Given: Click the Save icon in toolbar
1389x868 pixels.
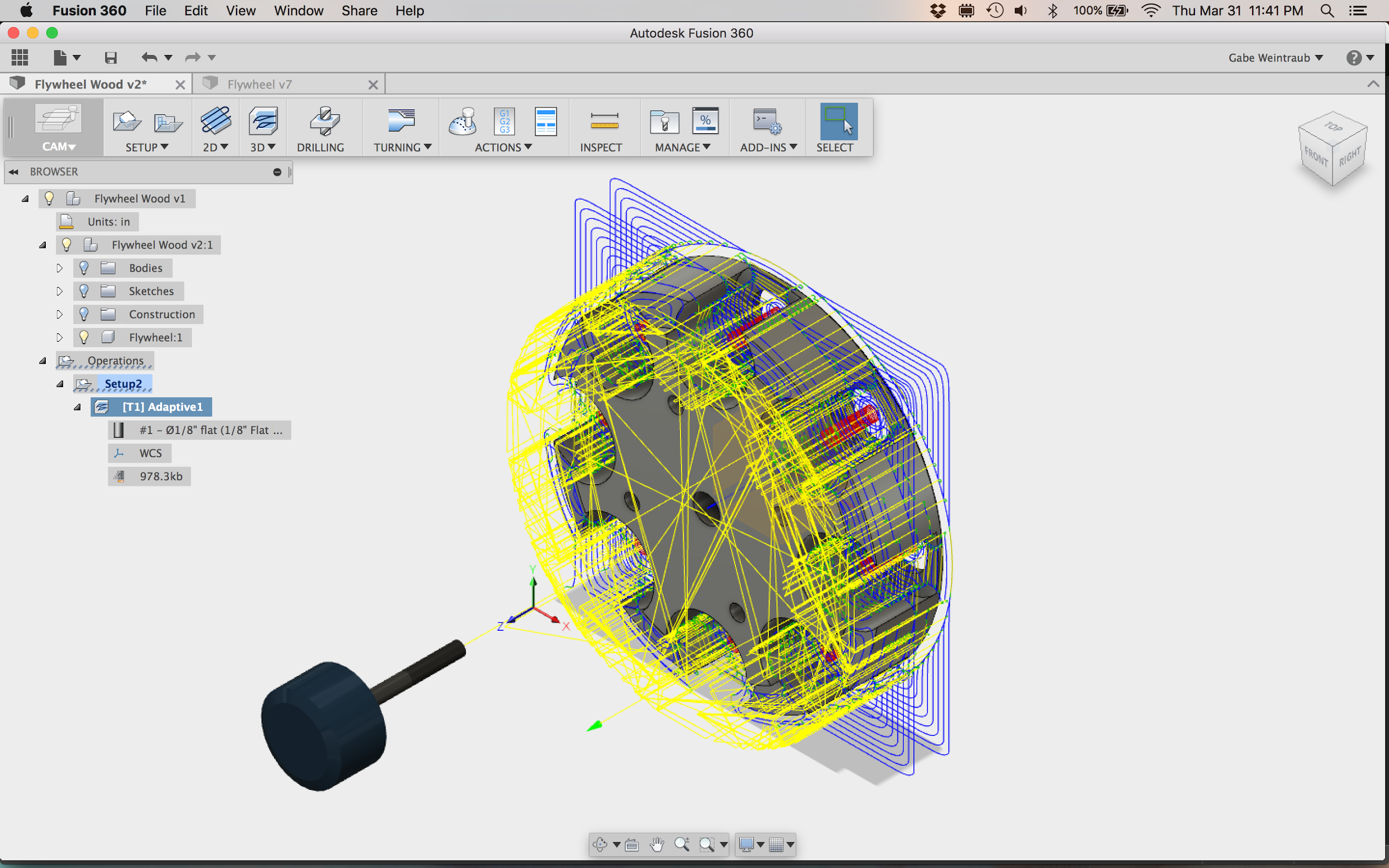Looking at the screenshot, I should pos(111,57).
